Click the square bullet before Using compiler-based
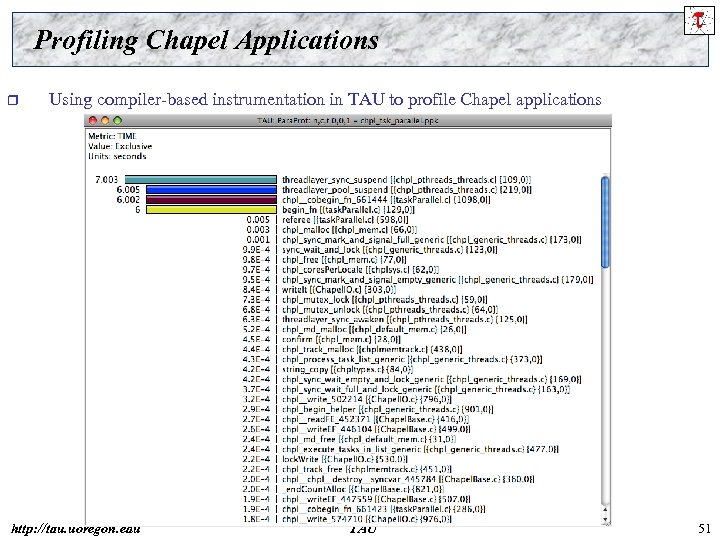 (x=13, y=100)
